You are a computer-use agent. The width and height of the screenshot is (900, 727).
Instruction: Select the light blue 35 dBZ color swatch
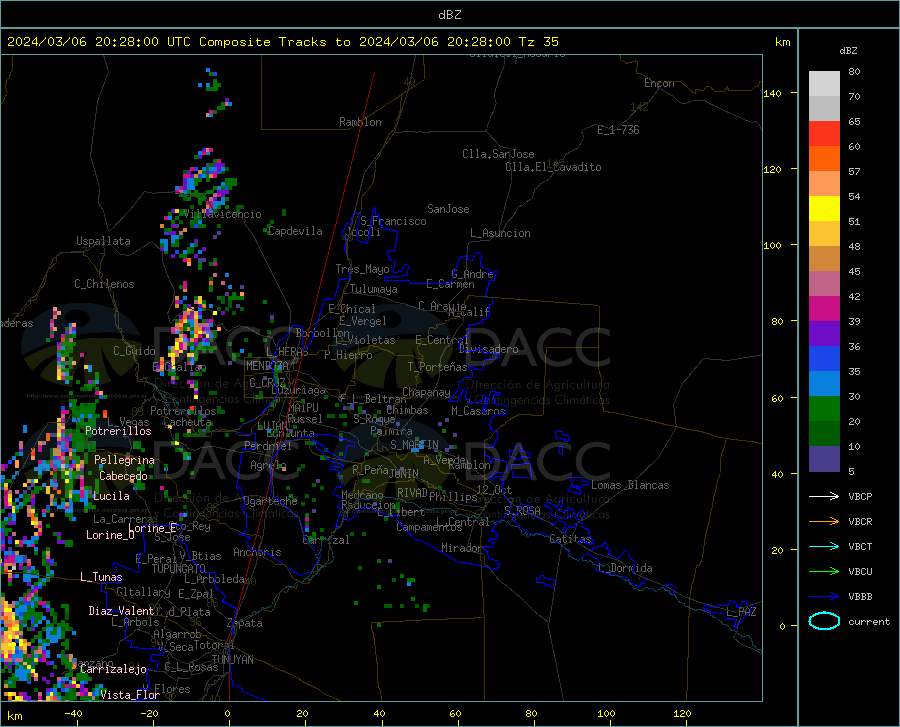click(x=824, y=384)
